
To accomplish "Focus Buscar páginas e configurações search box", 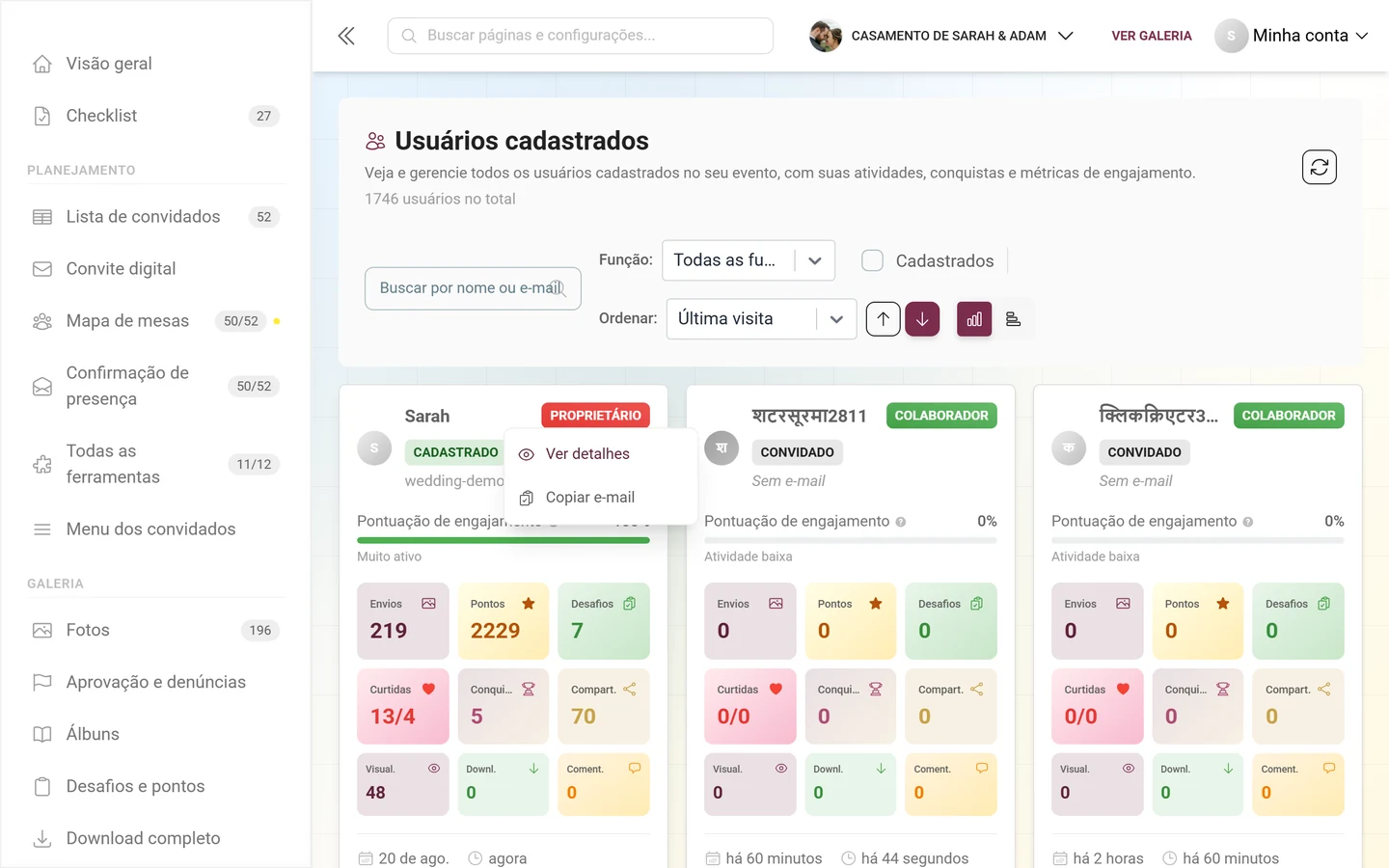I will (x=581, y=36).
